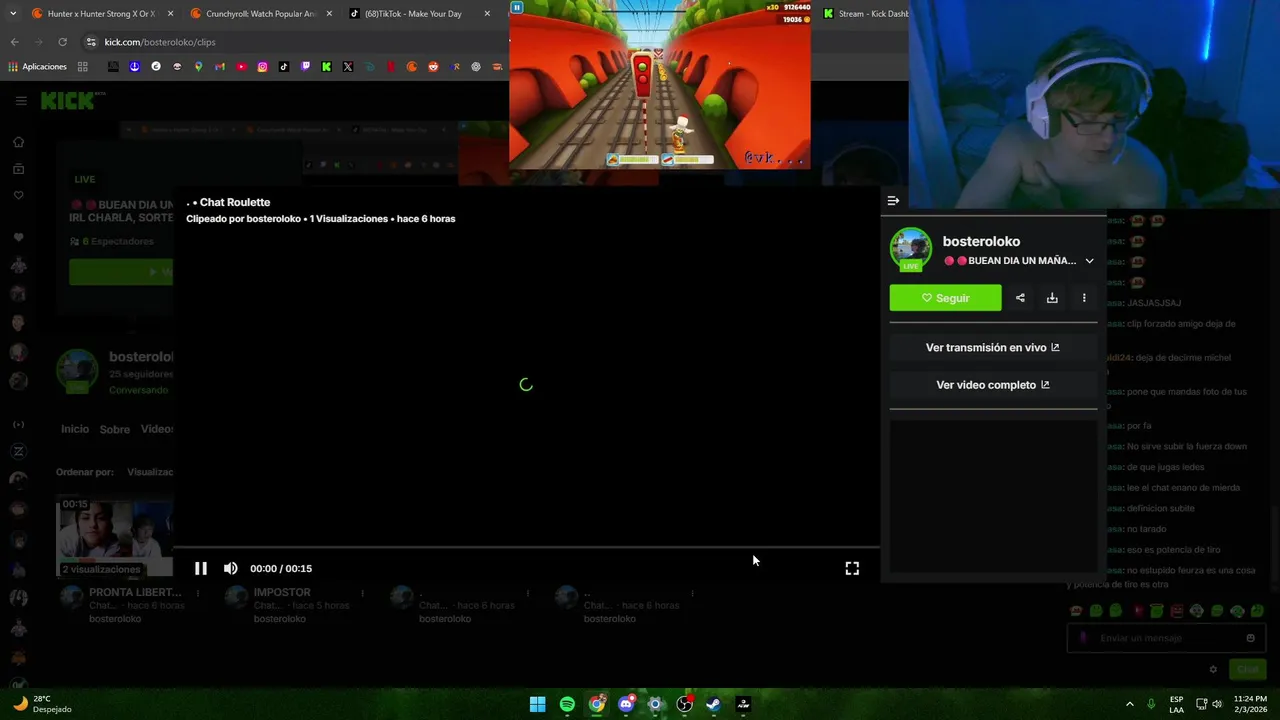1280x720 pixels.
Task: Pause the Subway Surfers game overlay
Action: [x=517, y=8]
